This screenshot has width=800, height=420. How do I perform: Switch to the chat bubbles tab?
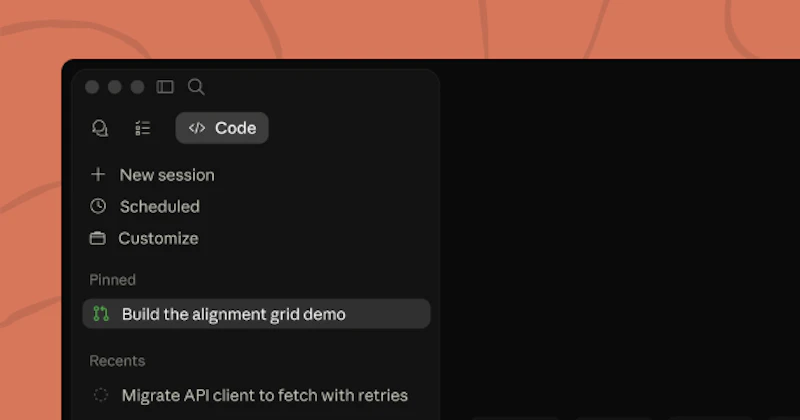(100, 128)
